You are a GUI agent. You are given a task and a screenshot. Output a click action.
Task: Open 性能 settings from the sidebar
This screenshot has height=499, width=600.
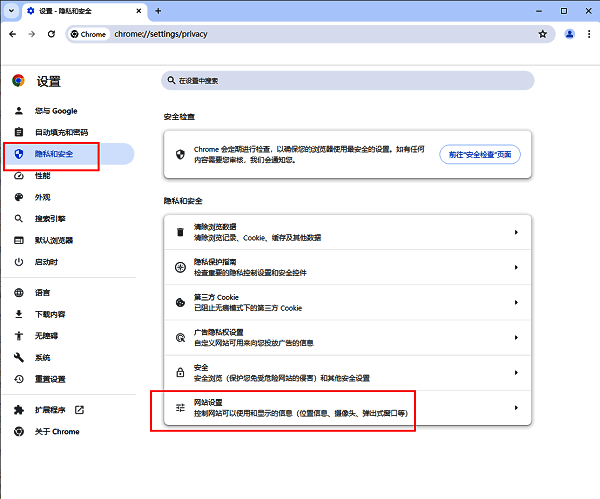pos(43,175)
